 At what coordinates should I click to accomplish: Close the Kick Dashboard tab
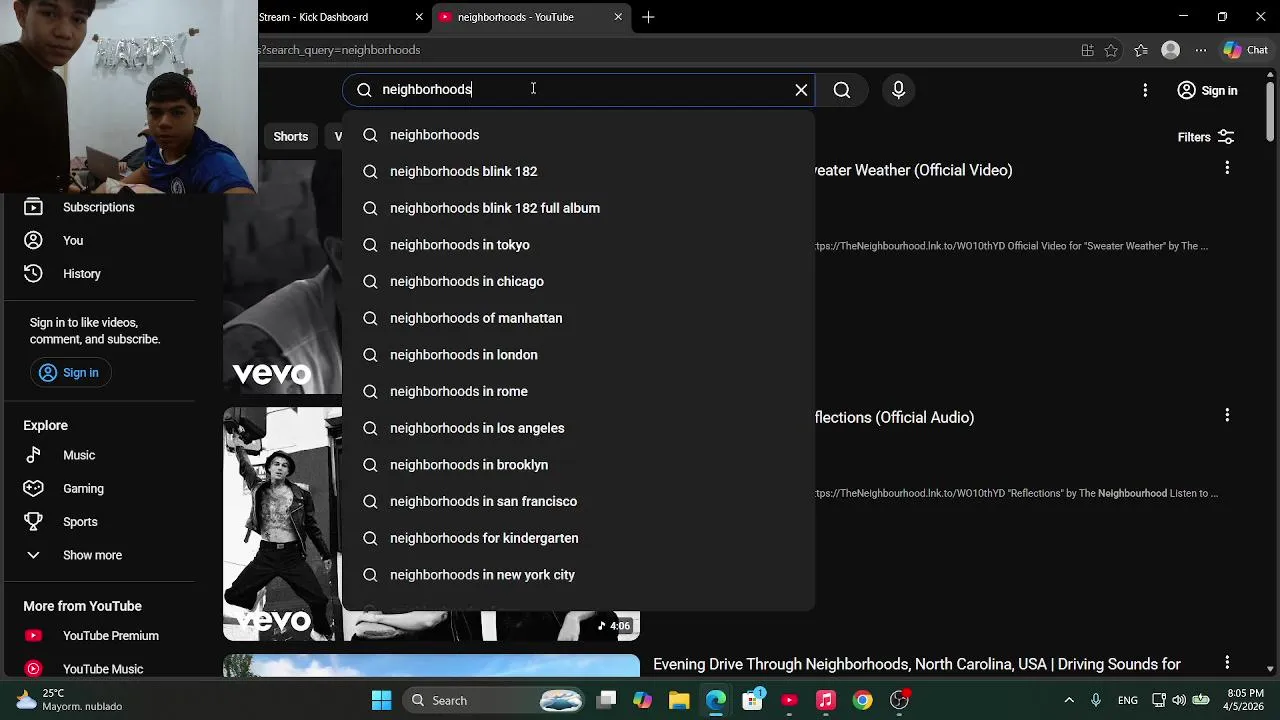[x=419, y=17]
